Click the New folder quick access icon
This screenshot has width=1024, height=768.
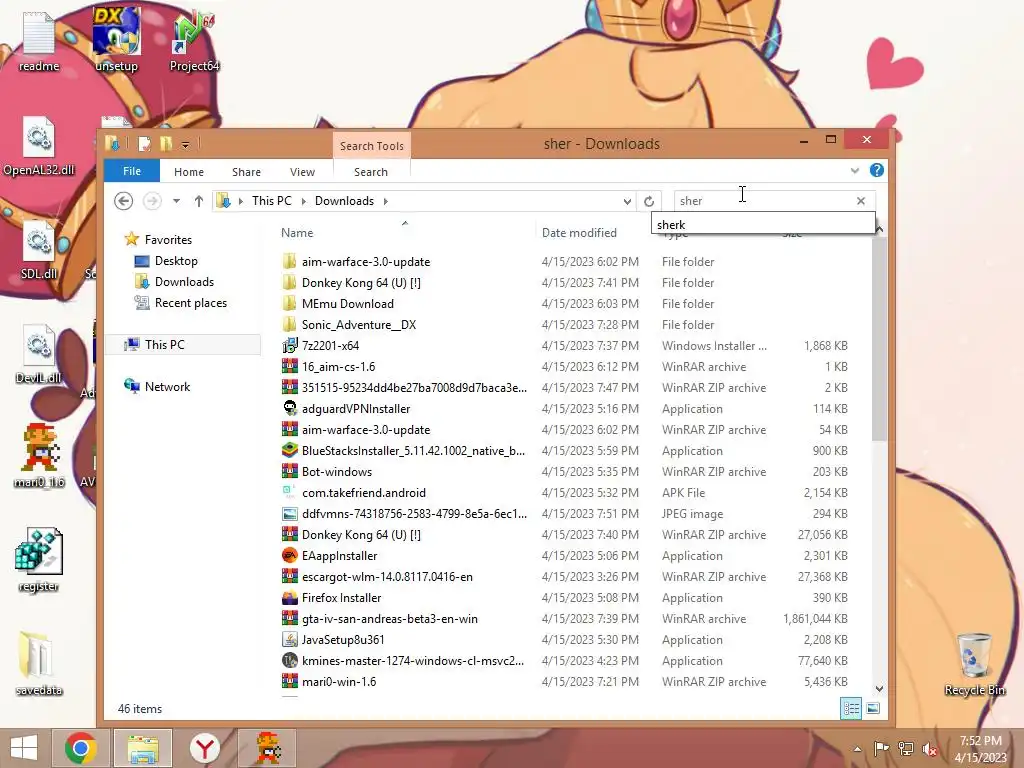tap(166, 144)
